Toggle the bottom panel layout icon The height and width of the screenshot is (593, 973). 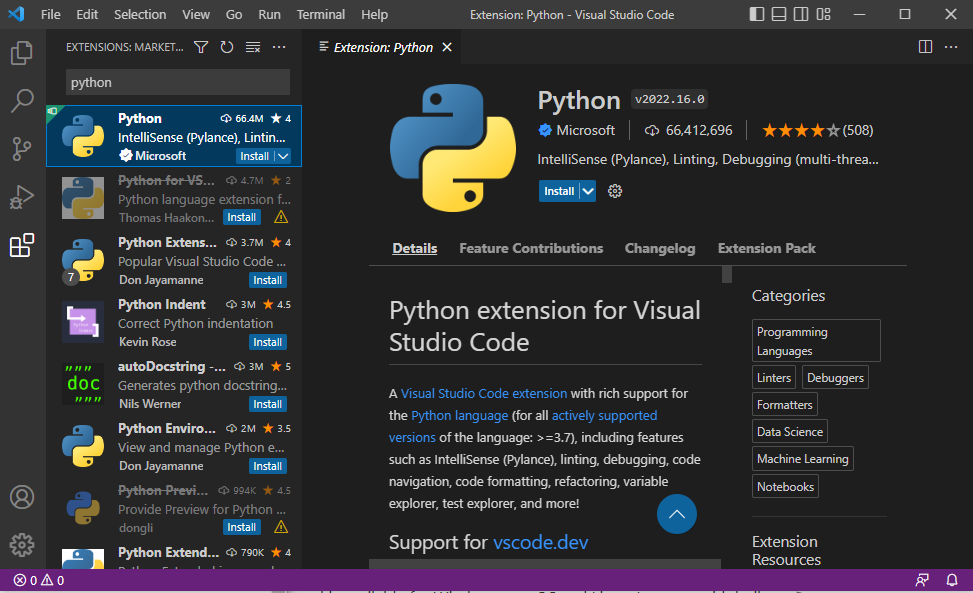click(779, 14)
